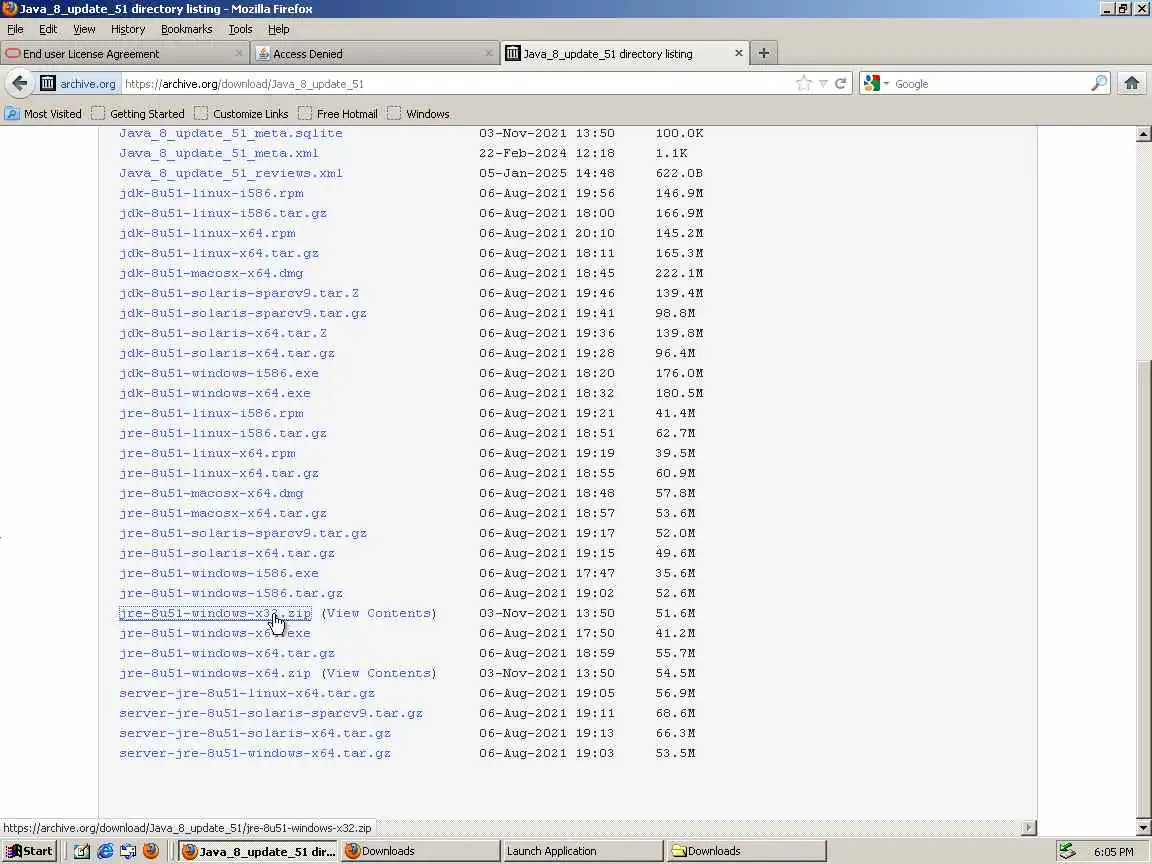
Task: Switch to End user License Agreement tab
Action: coord(125,54)
